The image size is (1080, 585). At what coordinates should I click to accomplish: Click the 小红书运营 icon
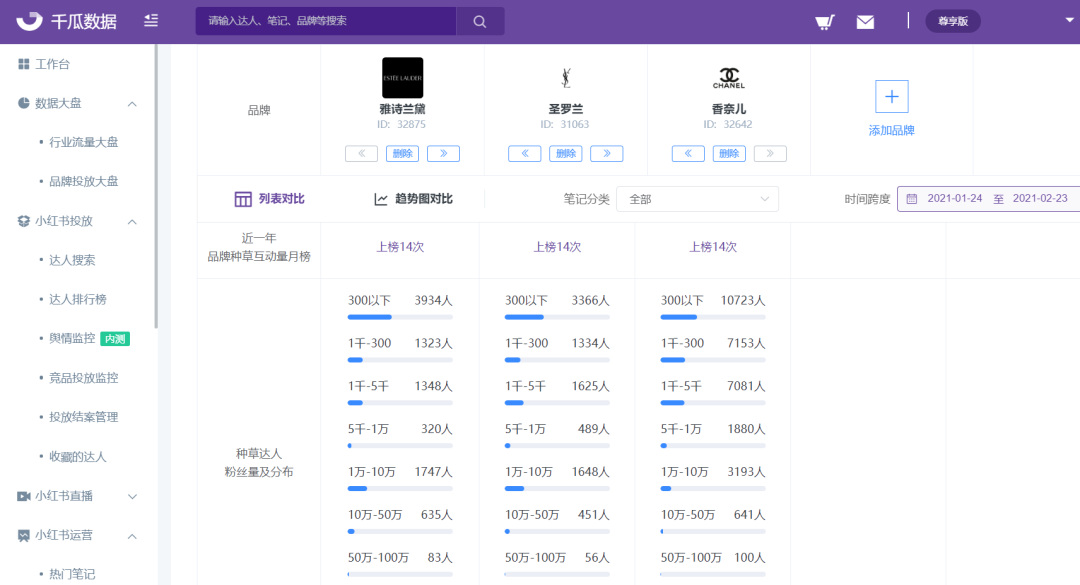23,535
